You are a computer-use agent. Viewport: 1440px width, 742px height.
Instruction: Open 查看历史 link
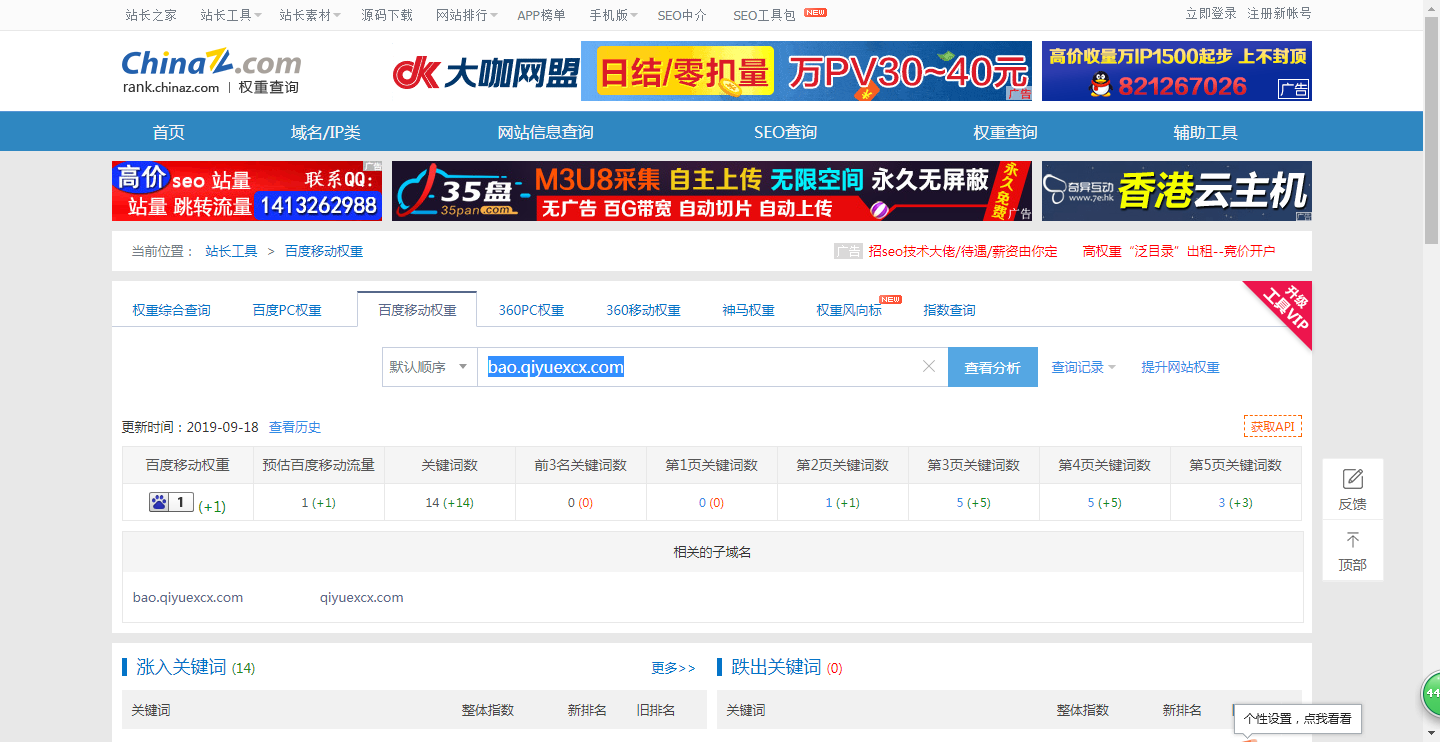(x=295, y=427)
